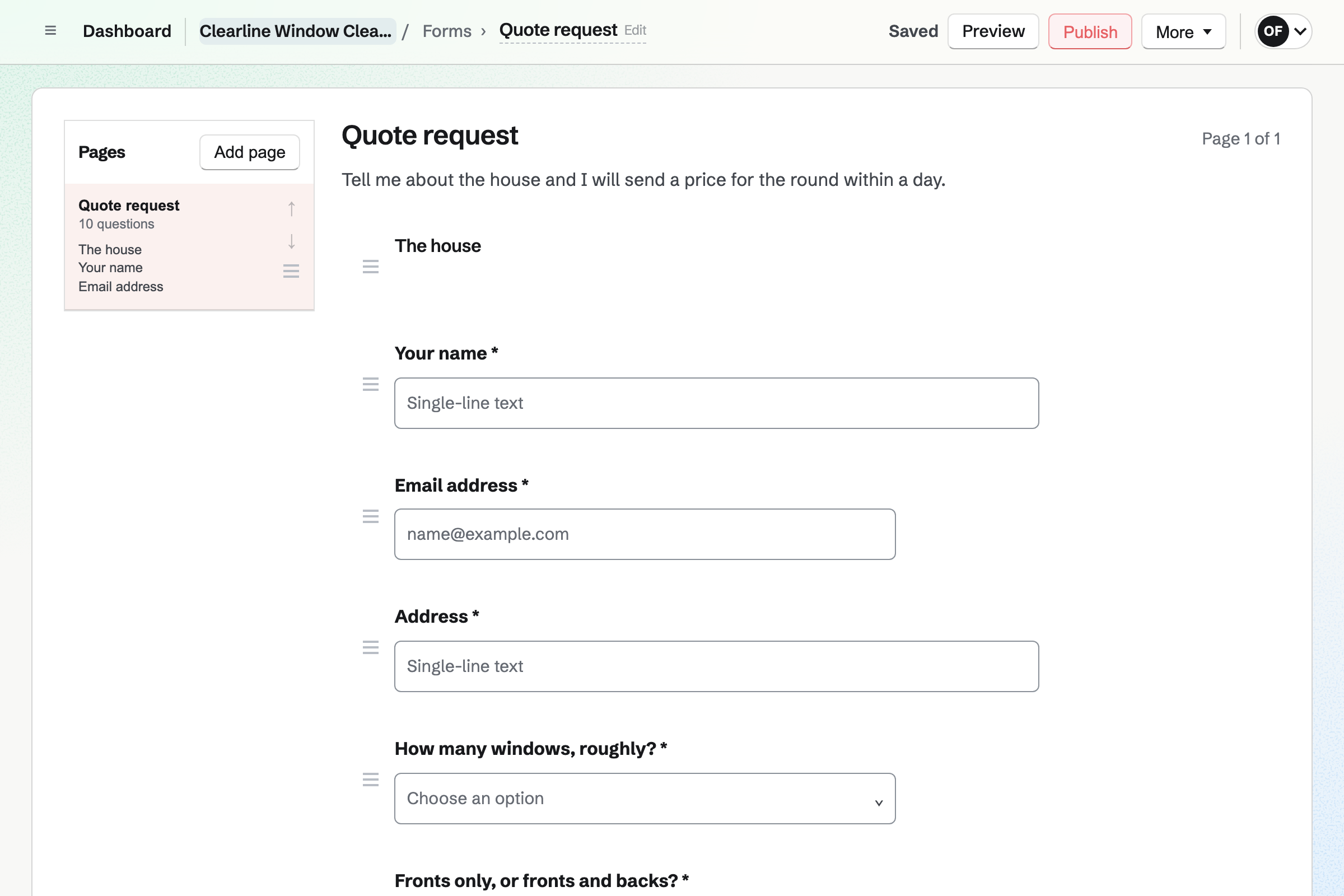The width and height of the screenshot is (1344, 896).
Task: Publish the form
Action: [x=1090, y=31]
